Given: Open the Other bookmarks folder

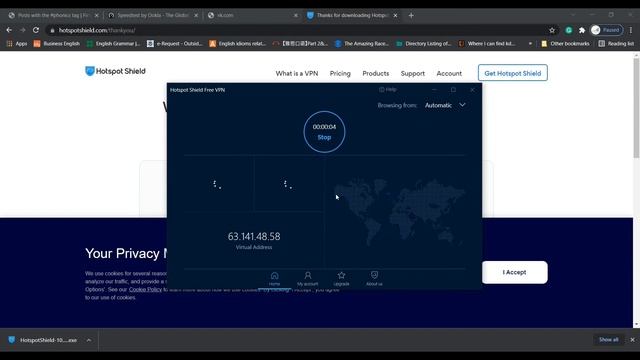Looking at the screenshot, I should click(565, 44).
